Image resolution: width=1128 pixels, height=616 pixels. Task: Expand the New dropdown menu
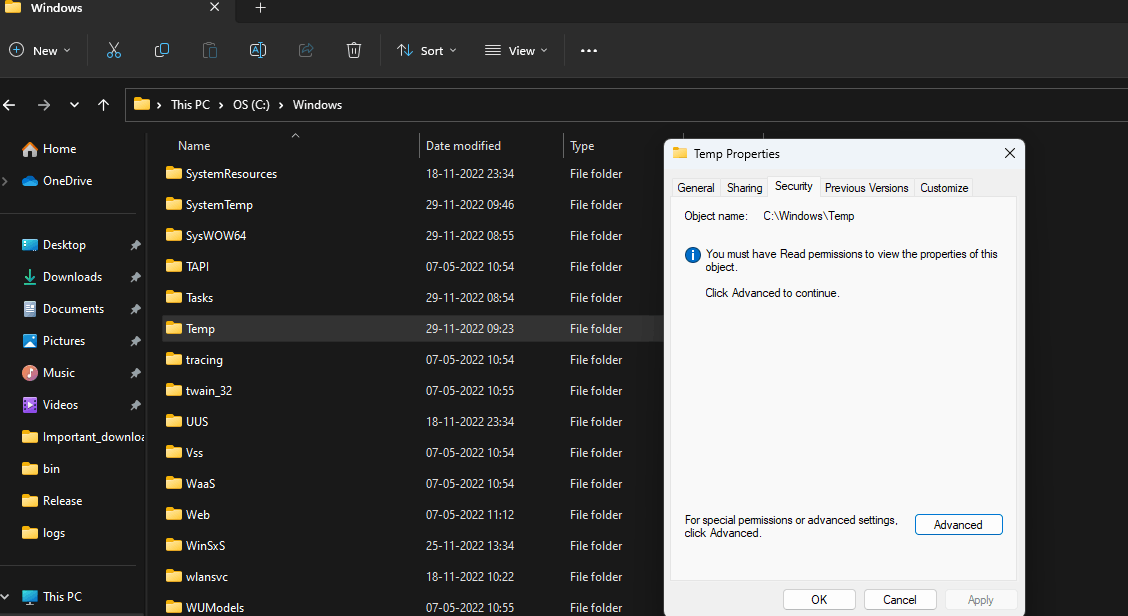click(40, 50)
